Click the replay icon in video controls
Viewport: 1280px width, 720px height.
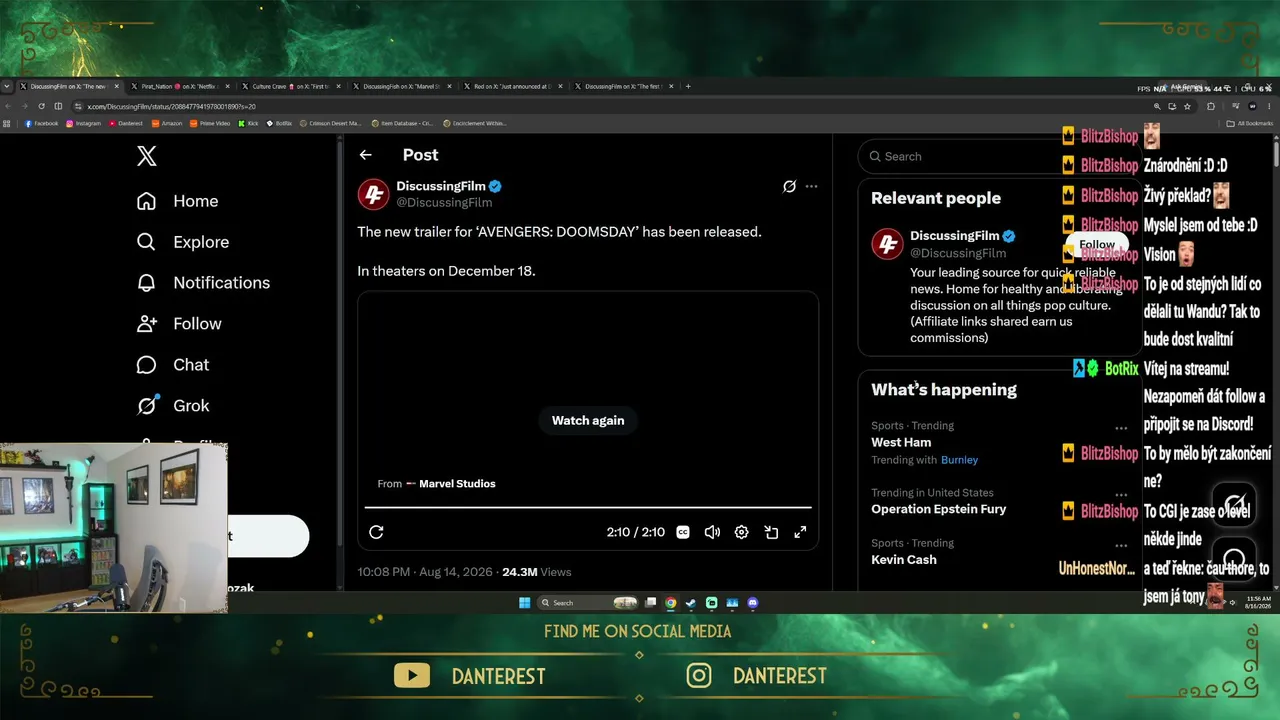(x=376, y=532)
